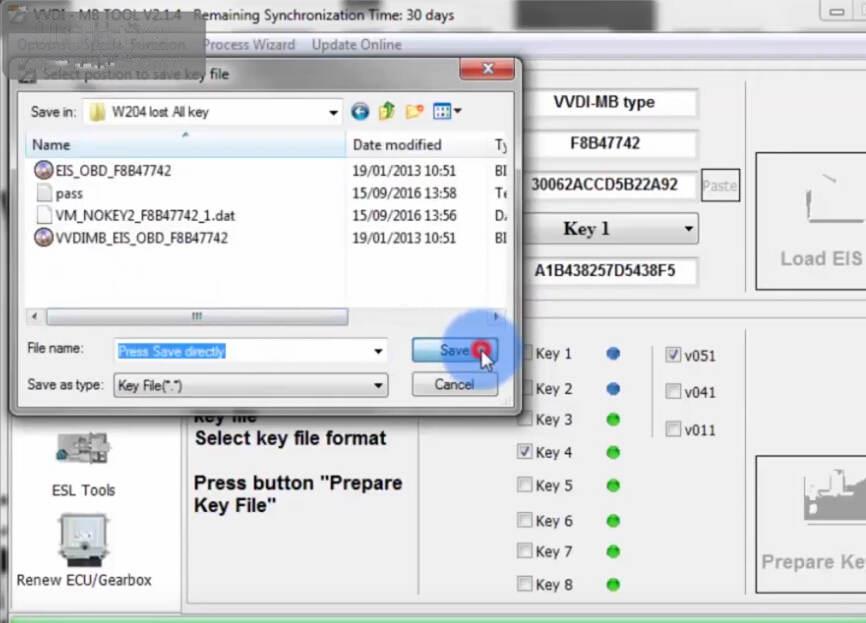Screen dimensions: 866x623
Task: Click the Paste button beside the password field
Action: coord(720,186)
